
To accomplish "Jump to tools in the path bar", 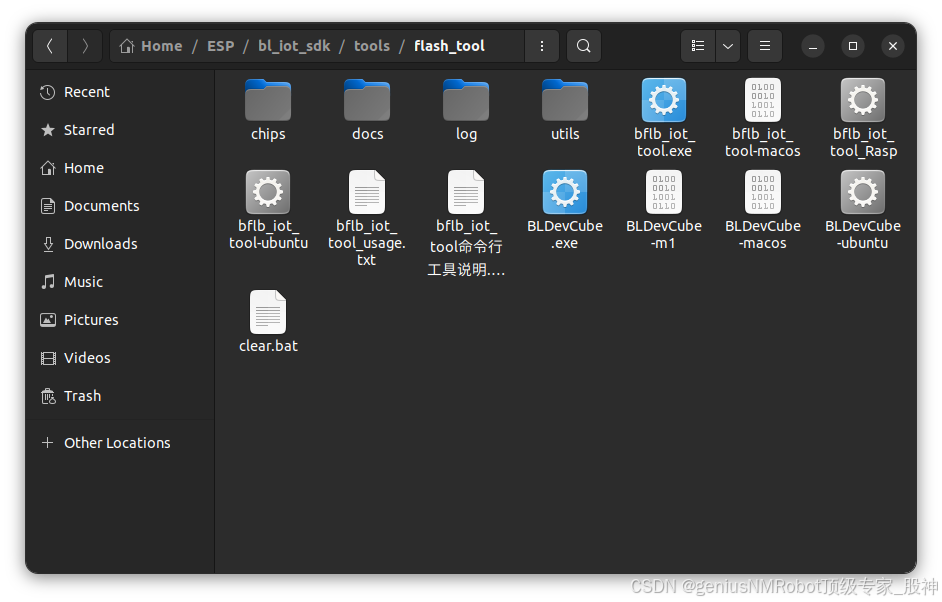I will click(372, 46).
